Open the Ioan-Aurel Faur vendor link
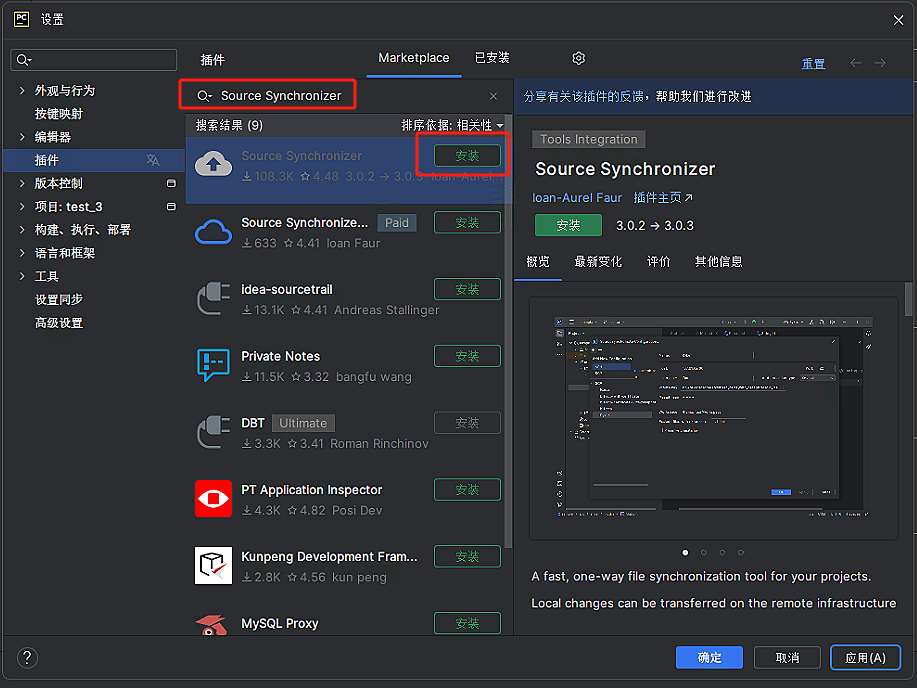This screenshot has width=917, height=688. pos(577,198)
